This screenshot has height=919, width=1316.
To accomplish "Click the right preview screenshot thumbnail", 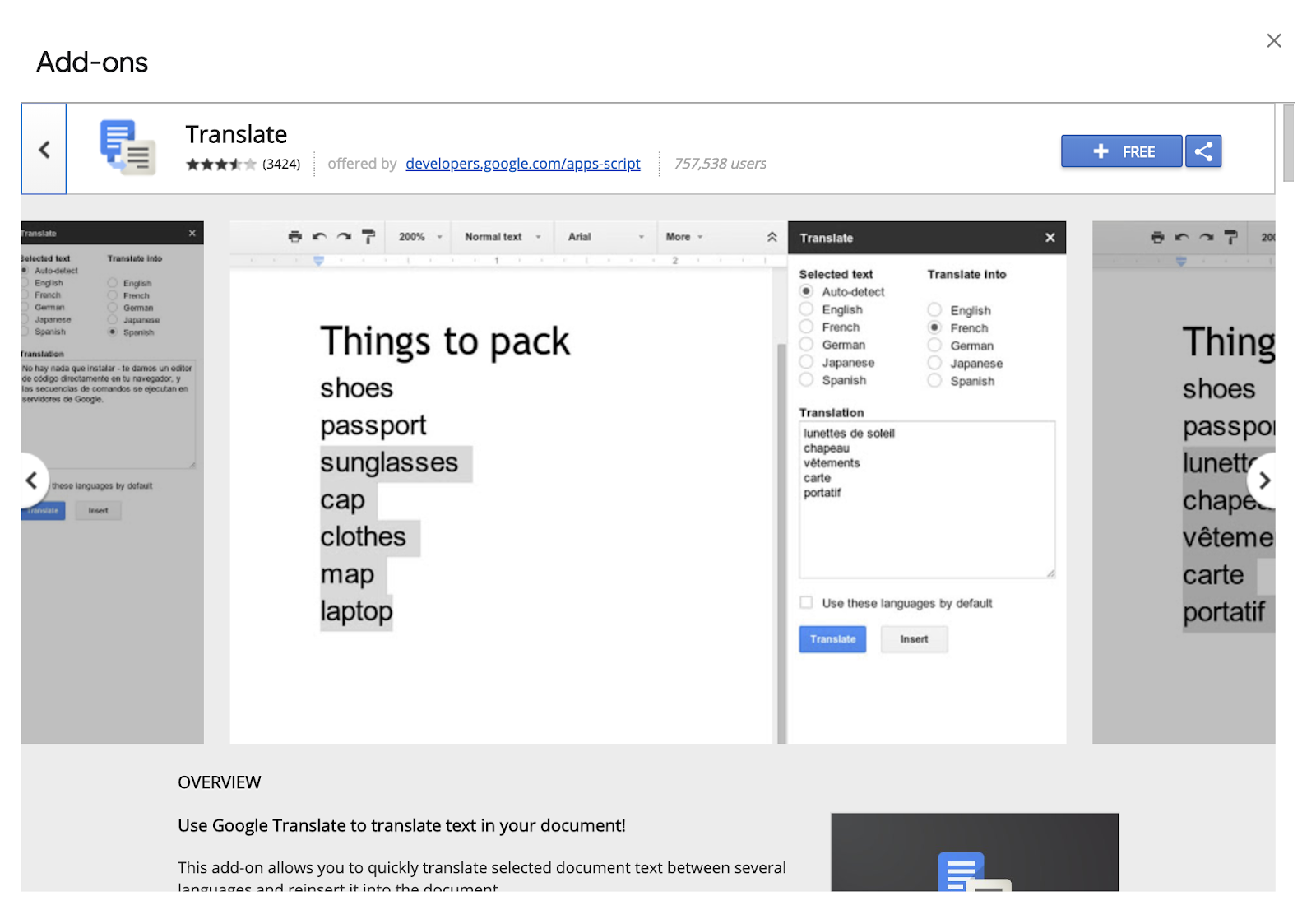I will [1184, 482].
